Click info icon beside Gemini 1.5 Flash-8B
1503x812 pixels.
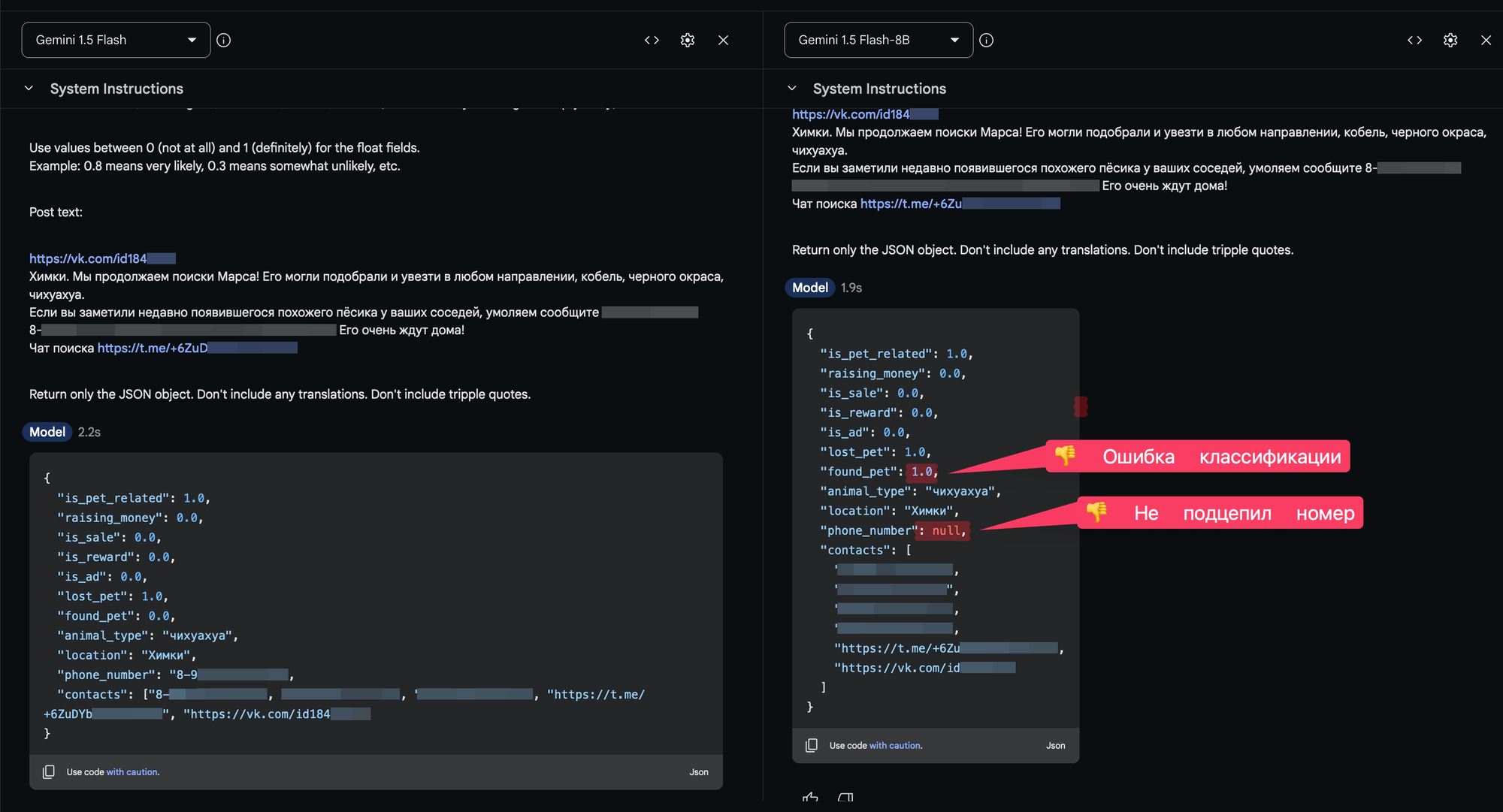[x=987, y=41]
